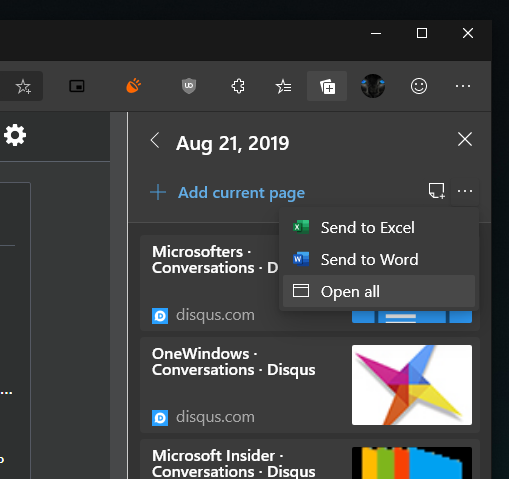The image size is (509, 479).
Task: Open the Favorites list icon
Action: coord(283,86)
